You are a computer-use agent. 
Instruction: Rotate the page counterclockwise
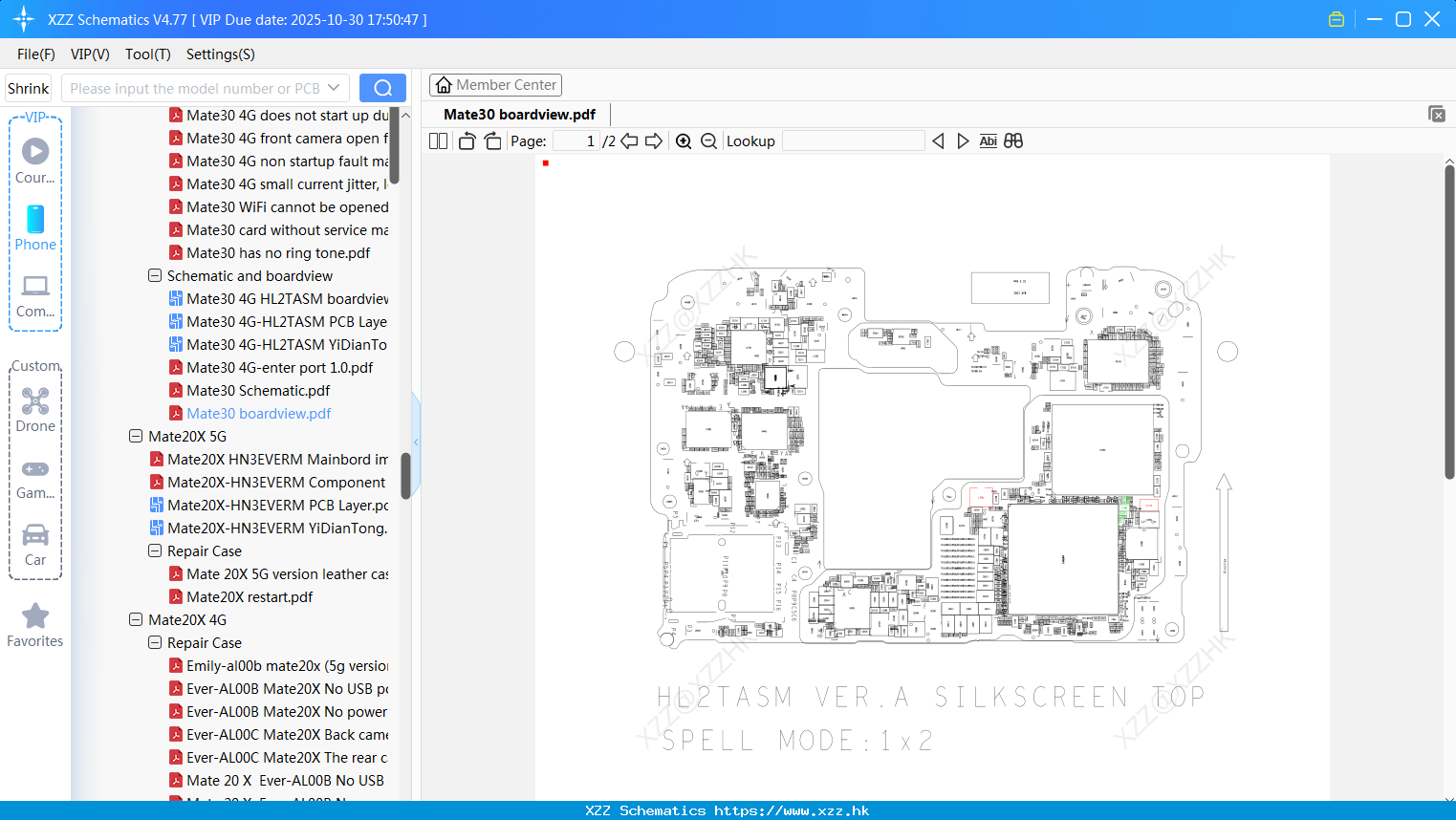[467, 141]
